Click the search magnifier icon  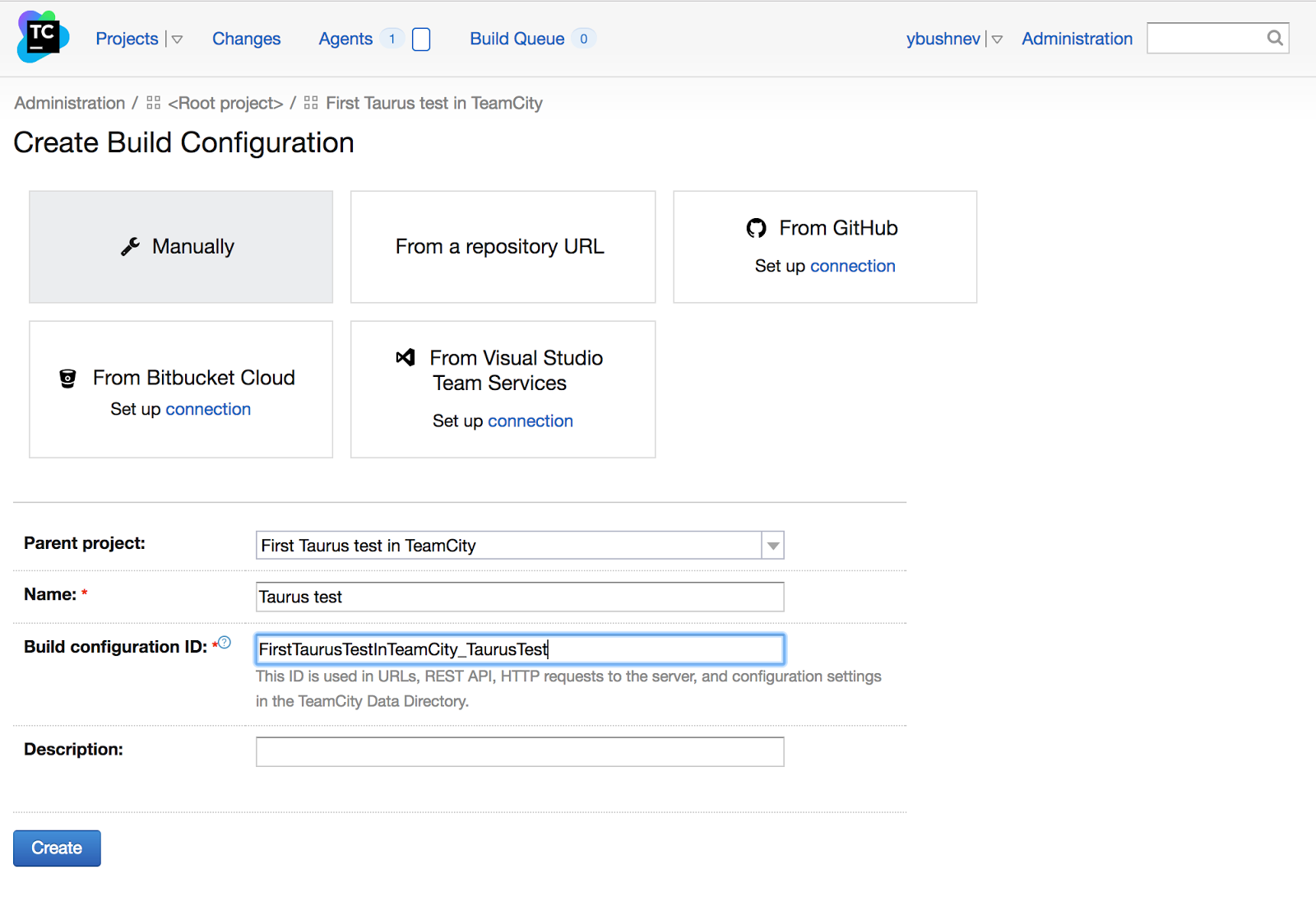click(1275, 38)
